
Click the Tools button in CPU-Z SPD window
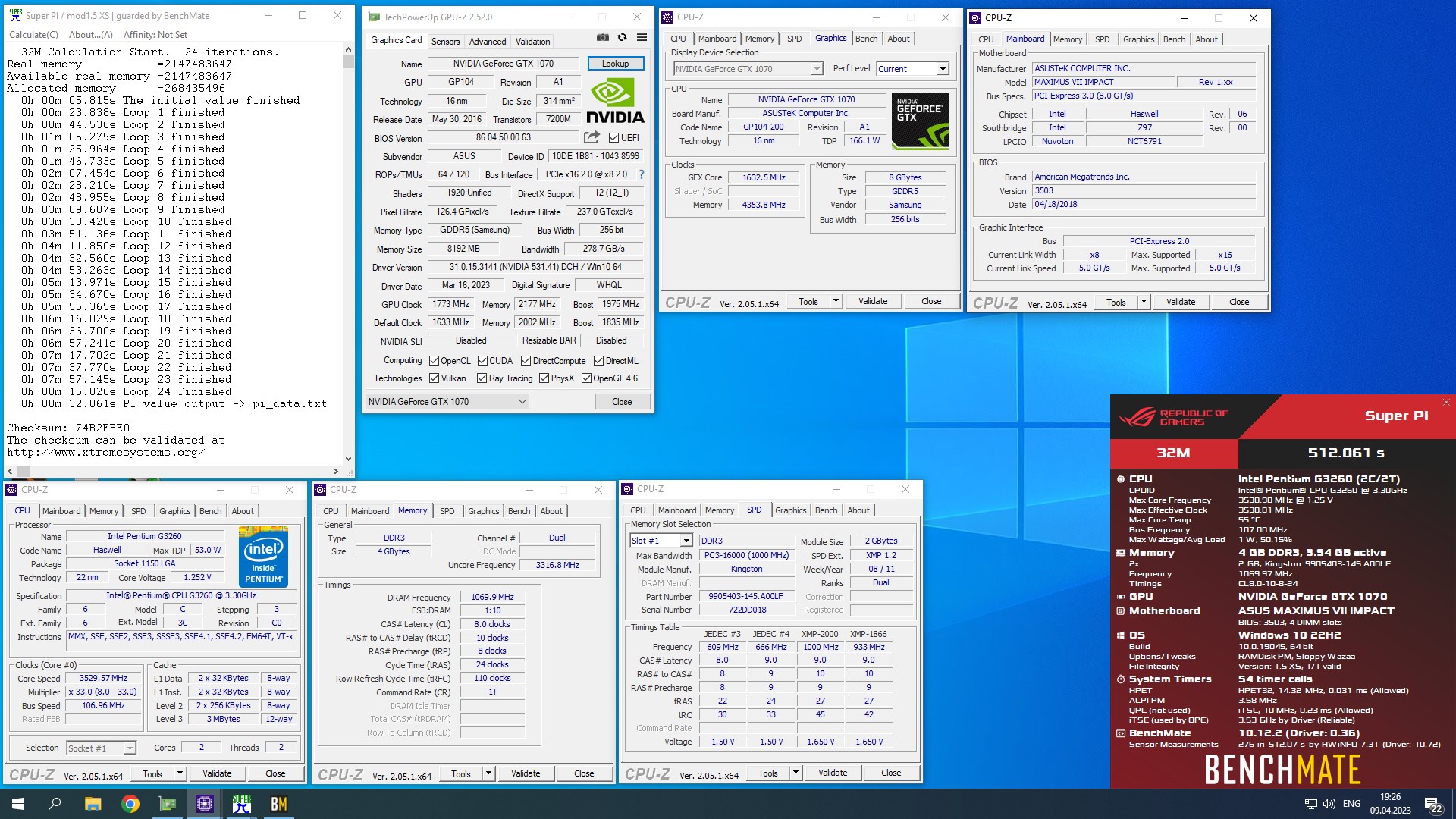768,773
